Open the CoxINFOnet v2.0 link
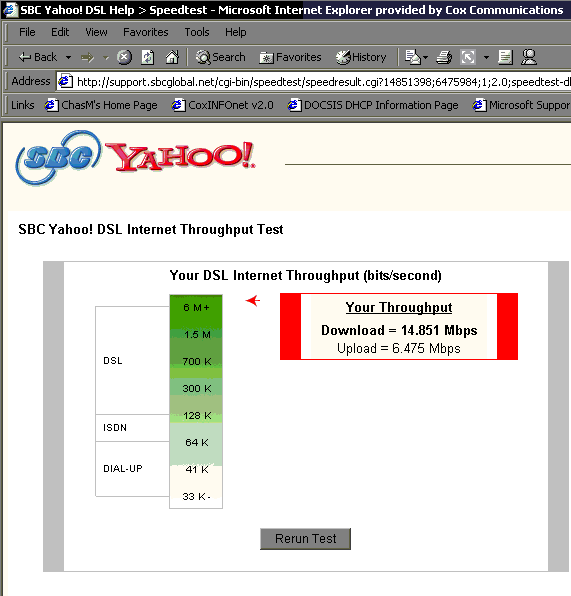Screen dimensions: 571x596 (x=223, y=105)
